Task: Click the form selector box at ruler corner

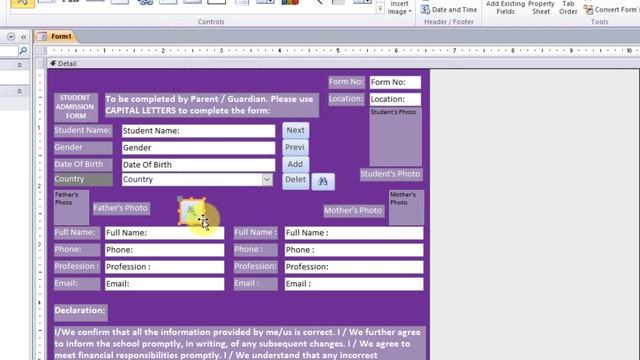Action: pos(41,51)
